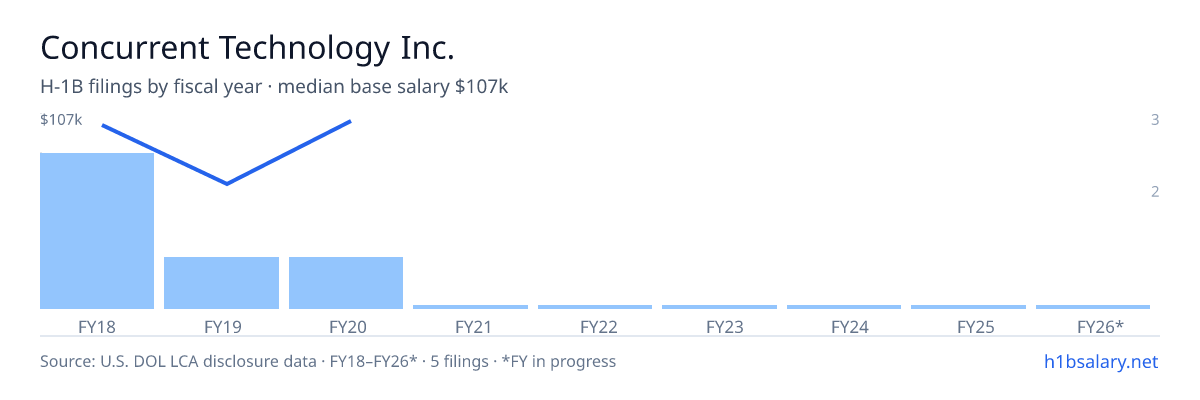This screenshot has width=1200, height=400.
Task: Click the FY20 axis label
Action: coord(346,326)
